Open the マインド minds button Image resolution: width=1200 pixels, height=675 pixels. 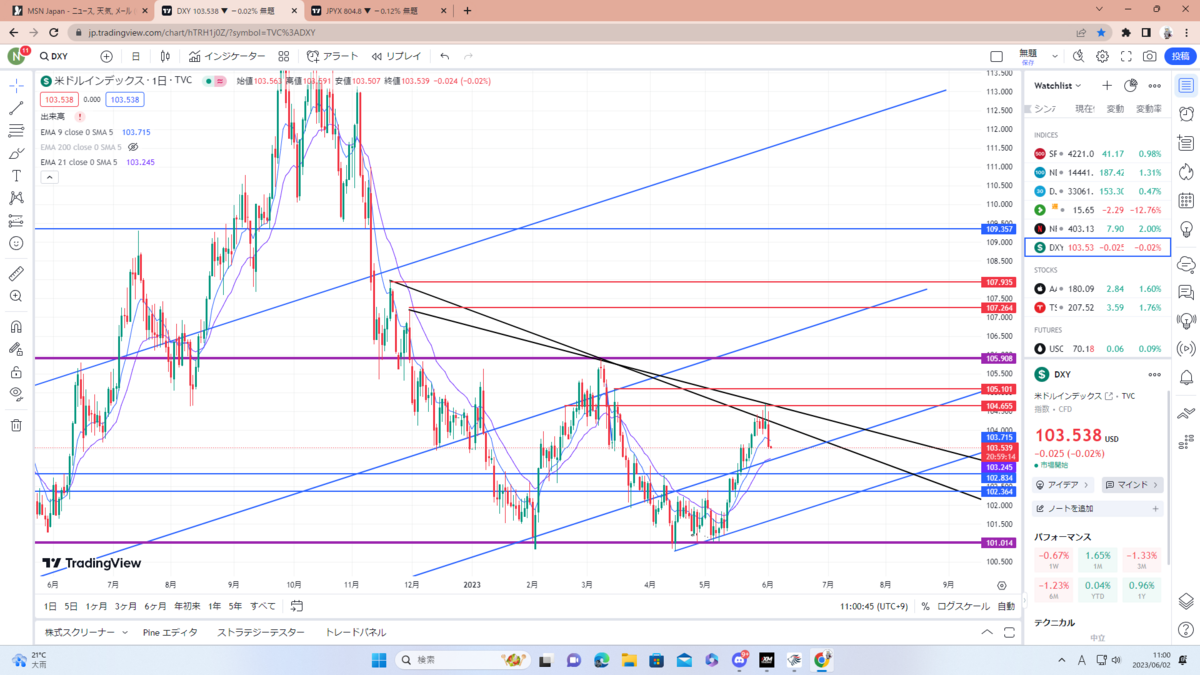tap(1132, 485)
